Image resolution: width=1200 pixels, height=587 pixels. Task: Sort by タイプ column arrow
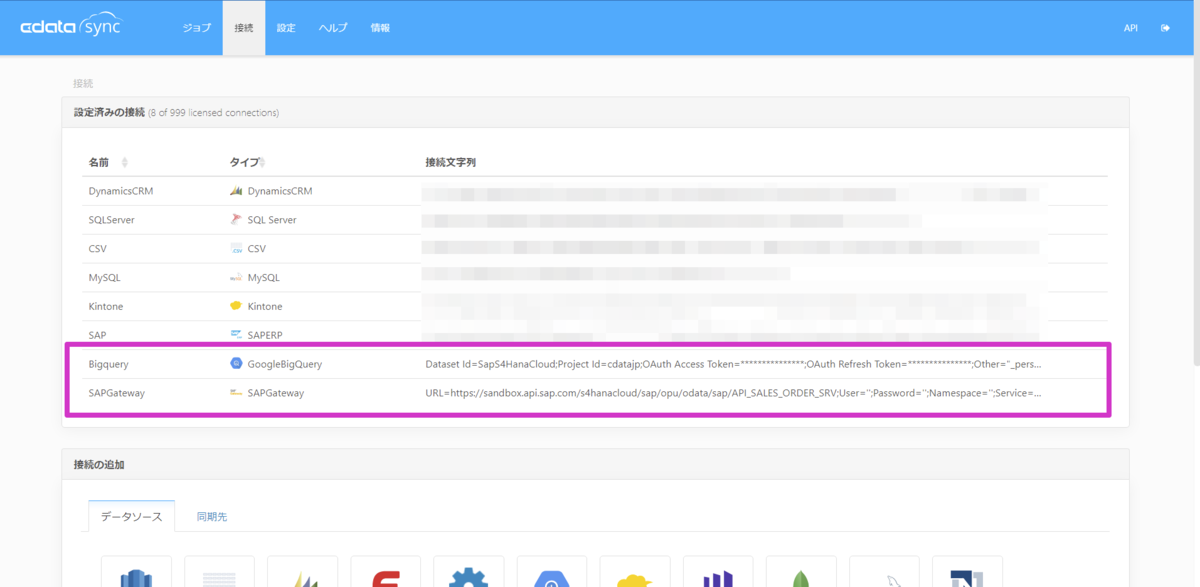pyautogui.click(x=262, y=162)
